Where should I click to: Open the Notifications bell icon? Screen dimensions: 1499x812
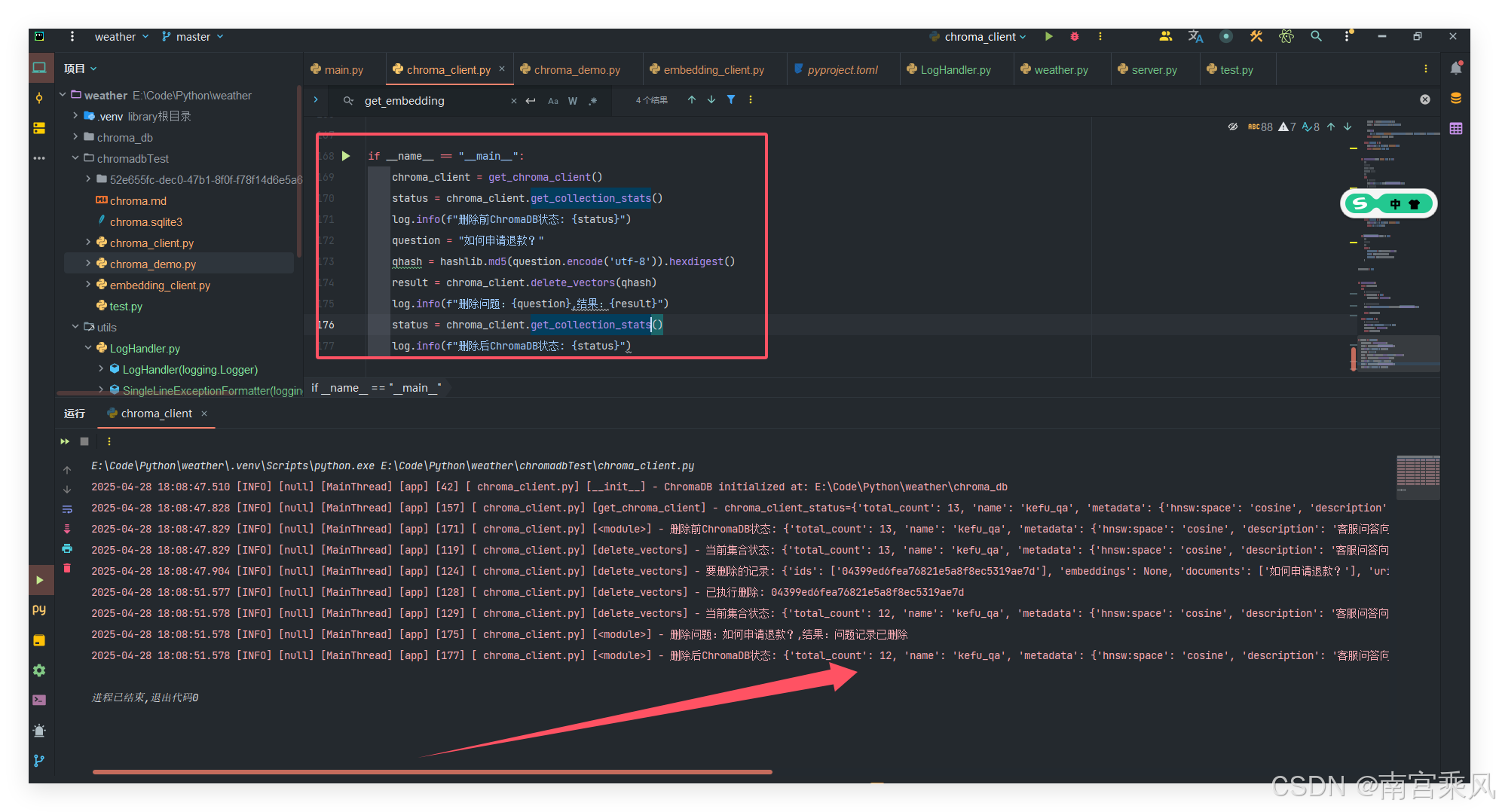point(1456,69)
